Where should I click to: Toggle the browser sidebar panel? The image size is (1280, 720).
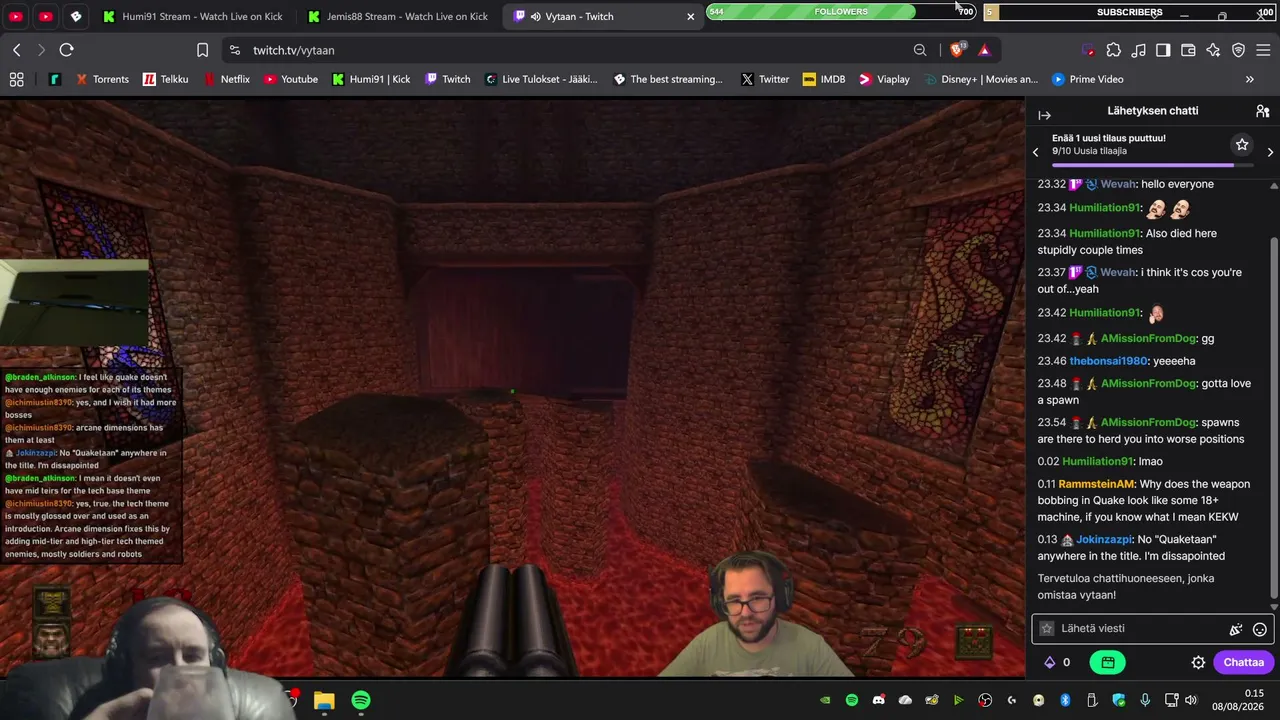click(x=1163, y=50)
